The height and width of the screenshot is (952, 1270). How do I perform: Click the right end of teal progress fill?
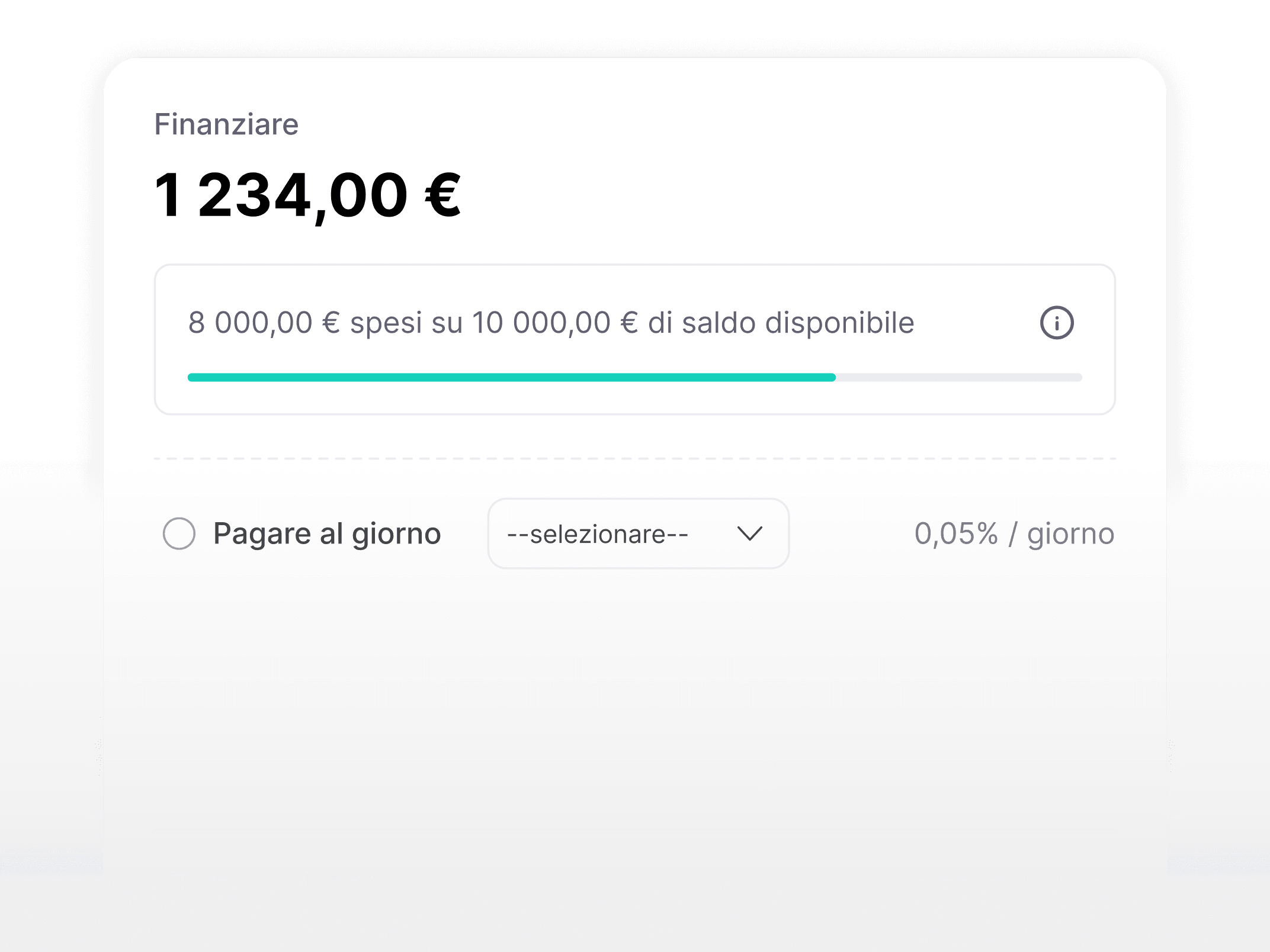pos(831,377)
